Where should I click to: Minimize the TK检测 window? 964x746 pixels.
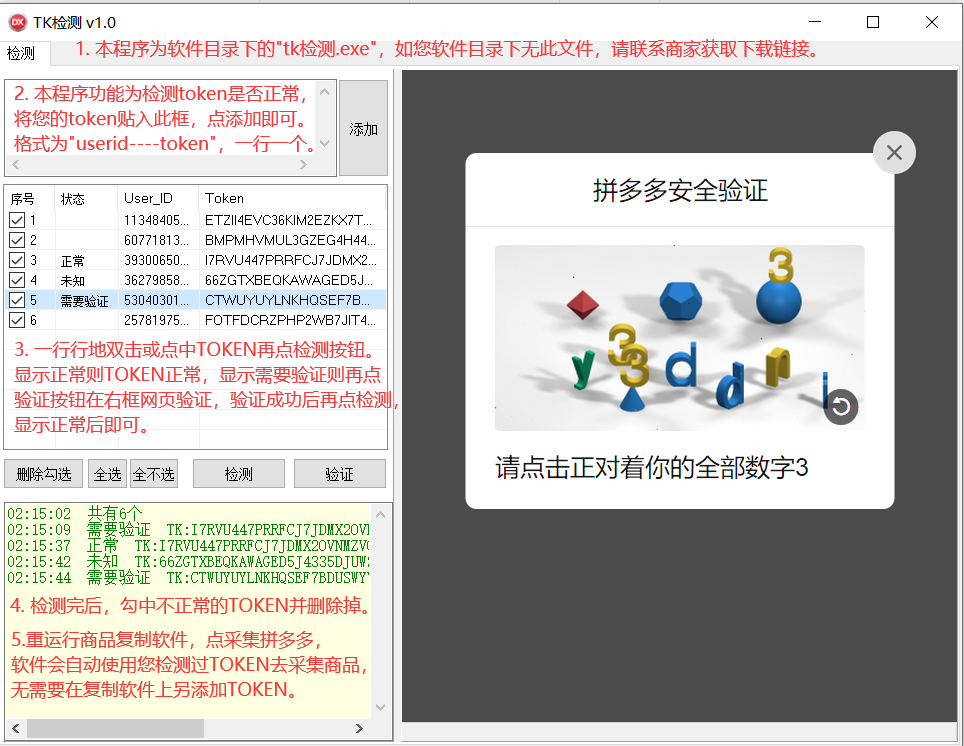815,22
